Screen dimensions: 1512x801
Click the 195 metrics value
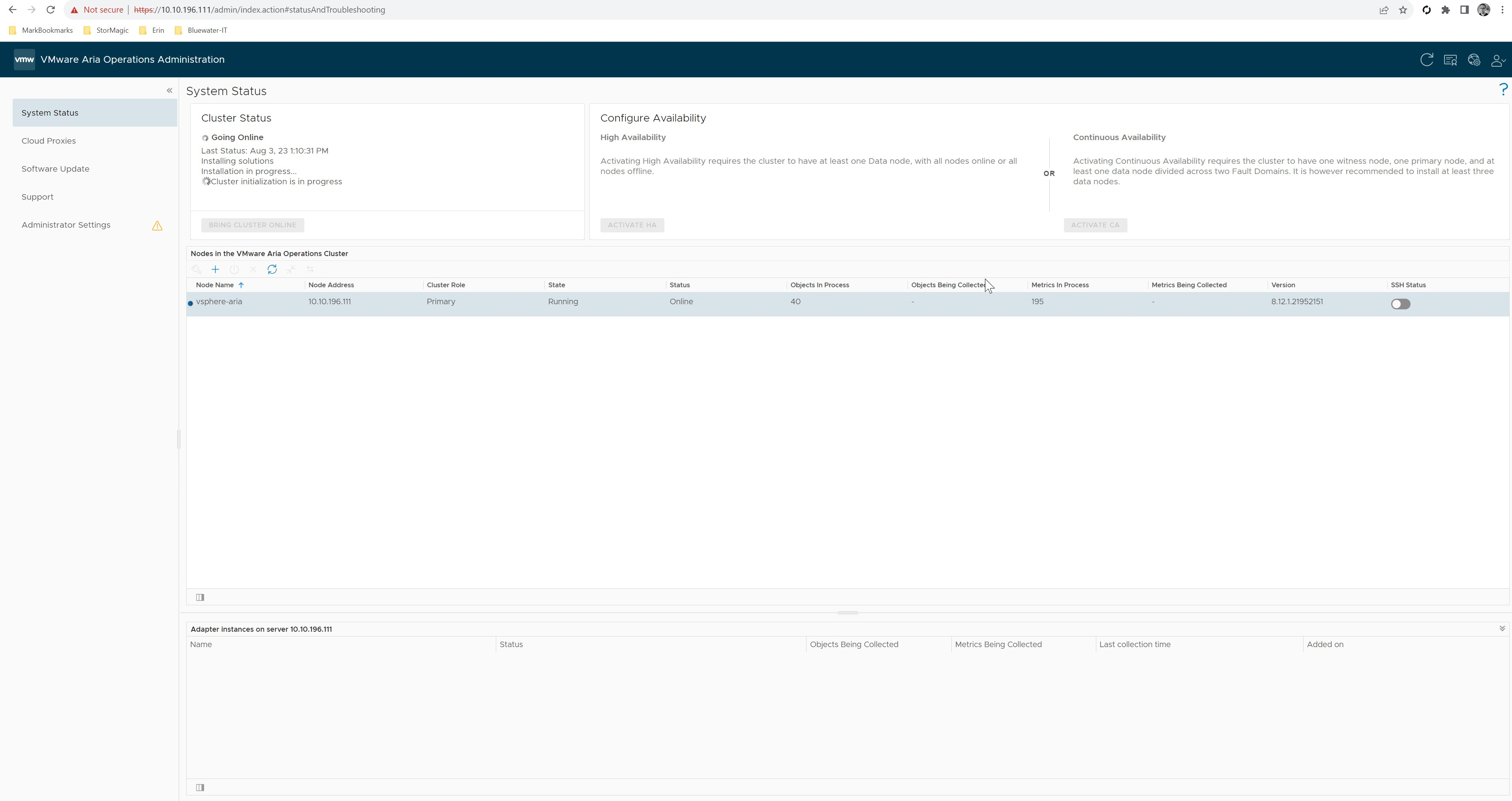(1037, 301)
